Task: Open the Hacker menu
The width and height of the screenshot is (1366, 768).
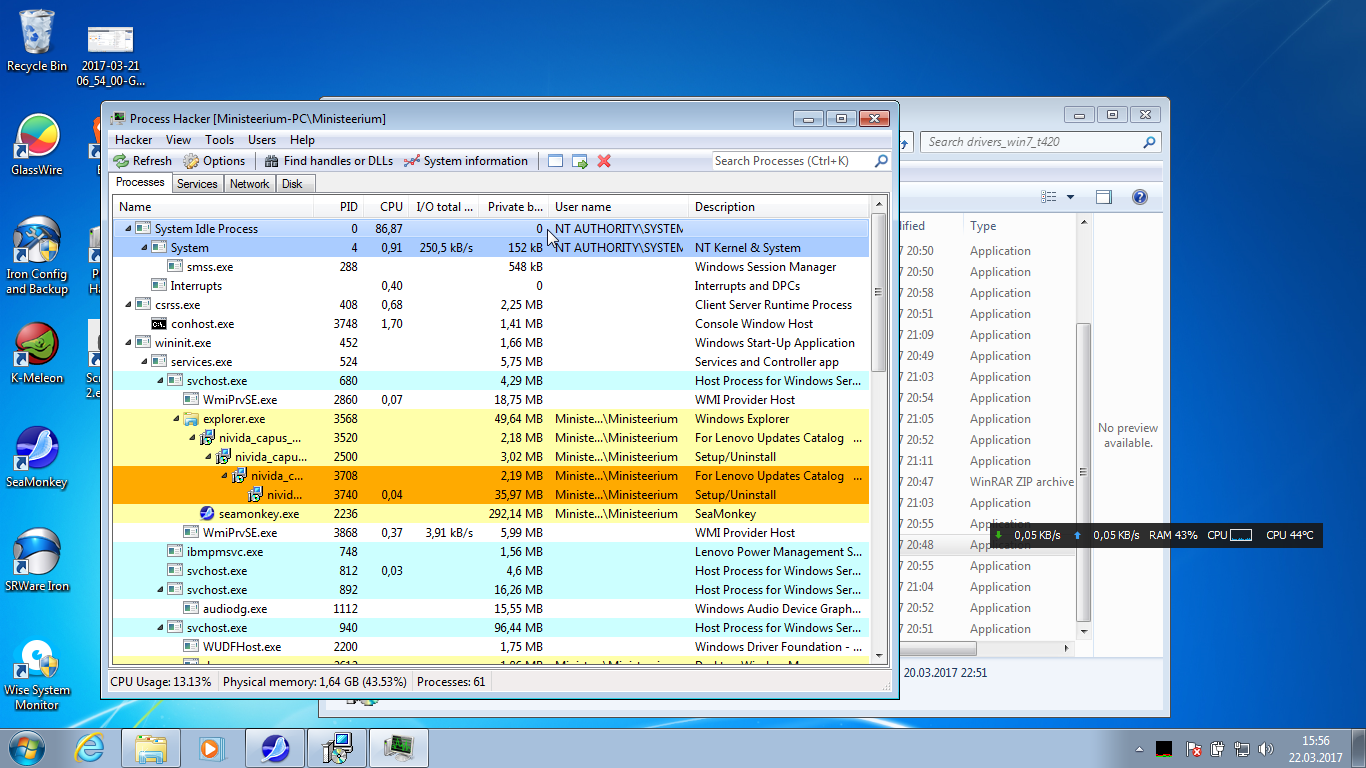Action: 133,140
